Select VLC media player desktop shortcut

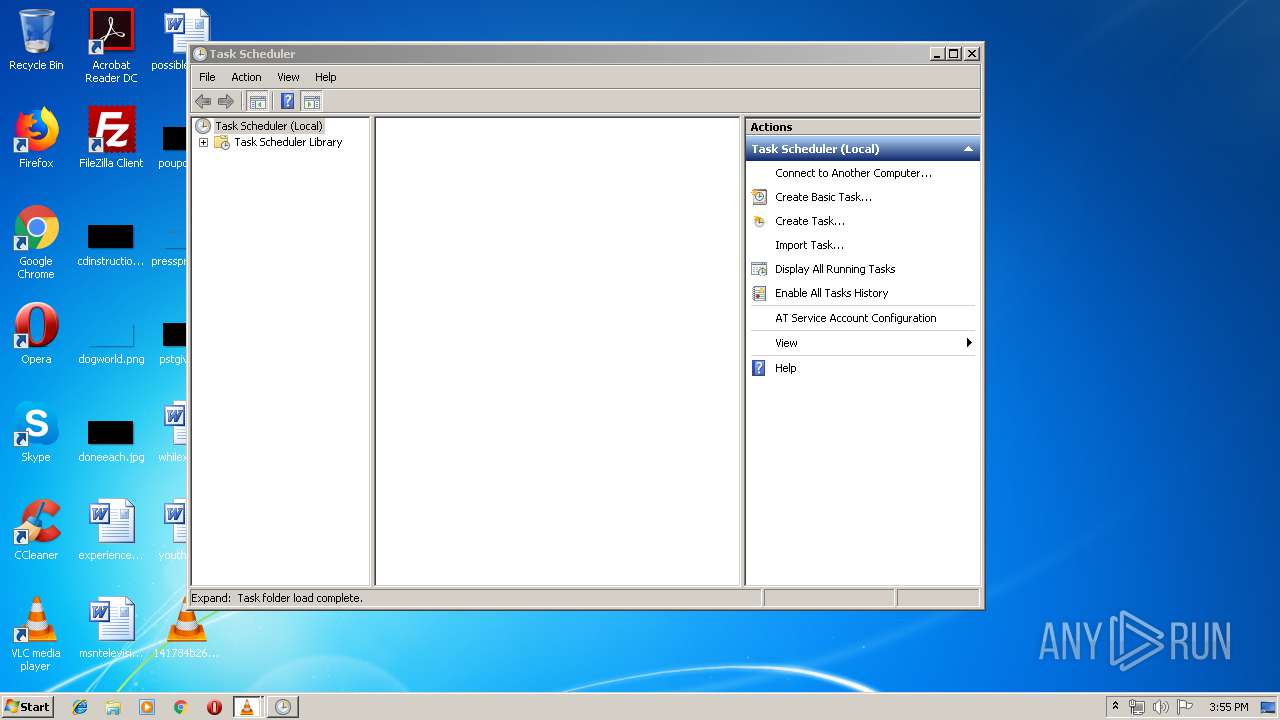[x=36, y=634]
